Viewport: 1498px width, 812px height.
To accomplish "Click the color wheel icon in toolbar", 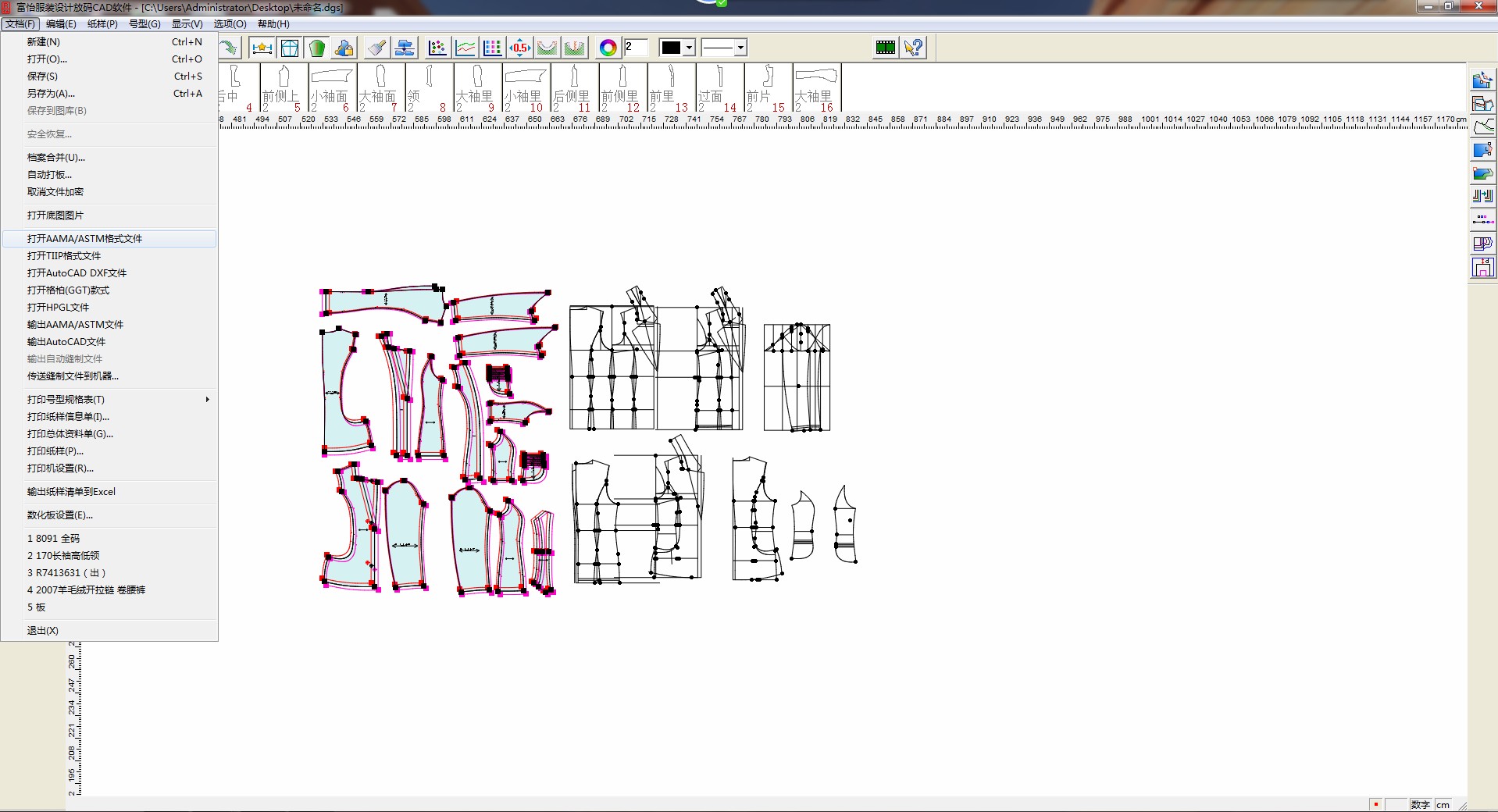I will (x=608, y=48).
